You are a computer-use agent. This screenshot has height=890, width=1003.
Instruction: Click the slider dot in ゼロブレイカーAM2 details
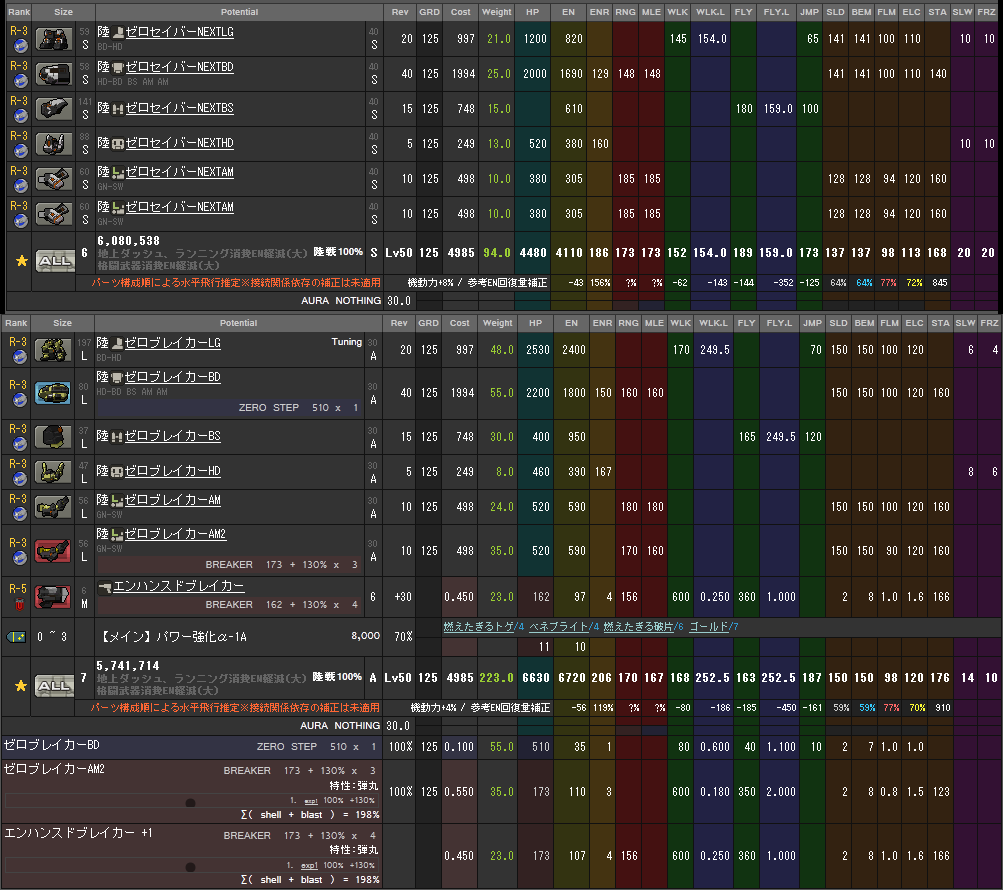[x=190, y=803]
